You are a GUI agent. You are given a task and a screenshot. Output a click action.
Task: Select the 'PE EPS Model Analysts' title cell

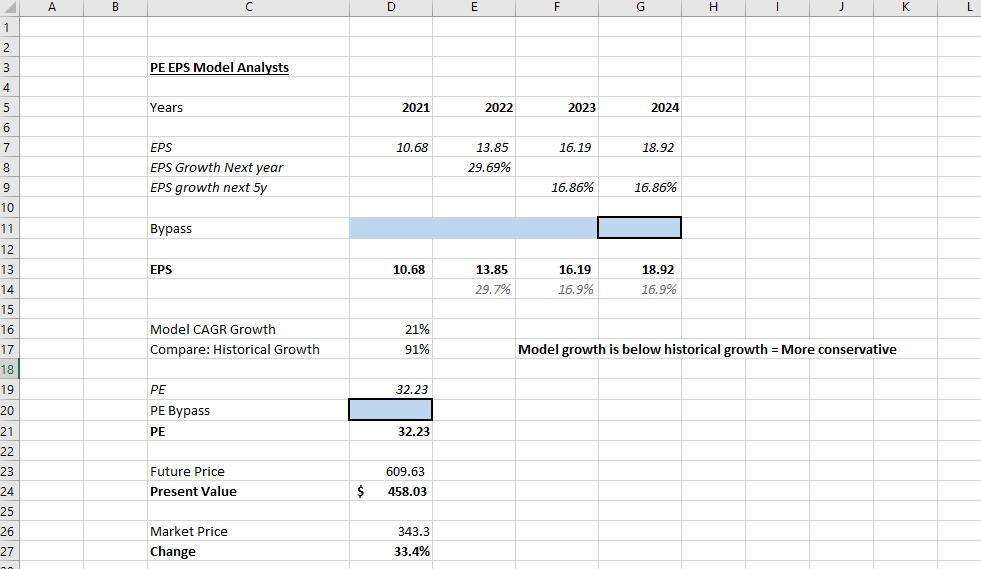248,67
